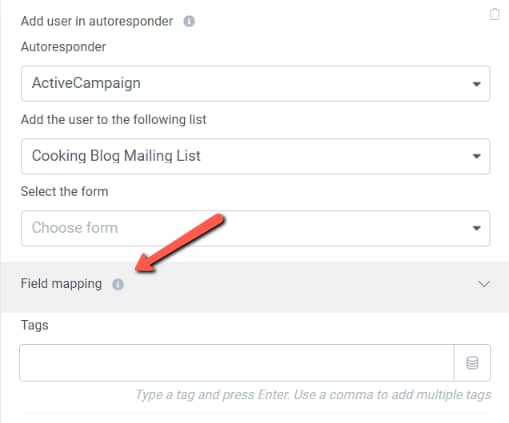Image resolution: width=509 pixels, height=423 pixels.
Task: Click the red arrow annotation
Action: (180, 243)
